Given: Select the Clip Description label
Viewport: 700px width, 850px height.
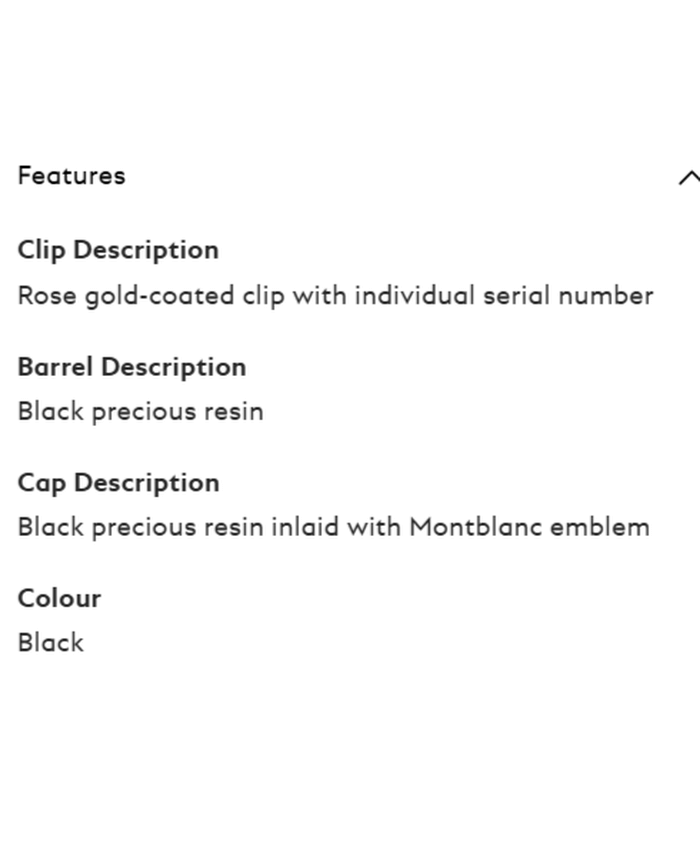Looking at the screenshot, I should coord(118,250).
